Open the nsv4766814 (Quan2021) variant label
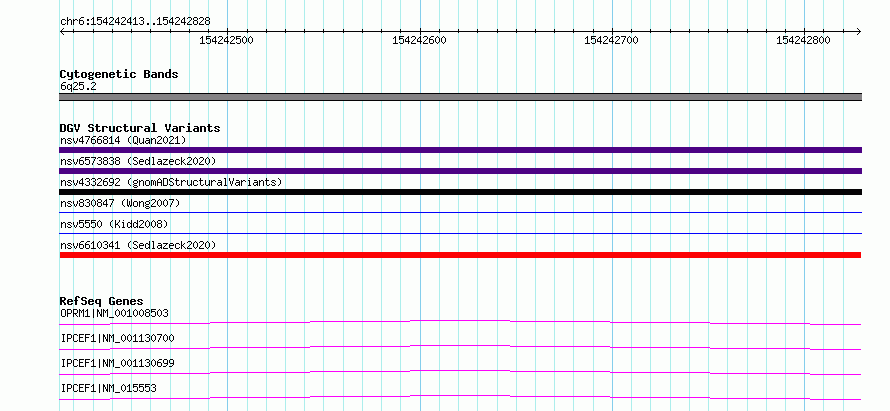Screen dimensions: 890x411 point(123,140)
